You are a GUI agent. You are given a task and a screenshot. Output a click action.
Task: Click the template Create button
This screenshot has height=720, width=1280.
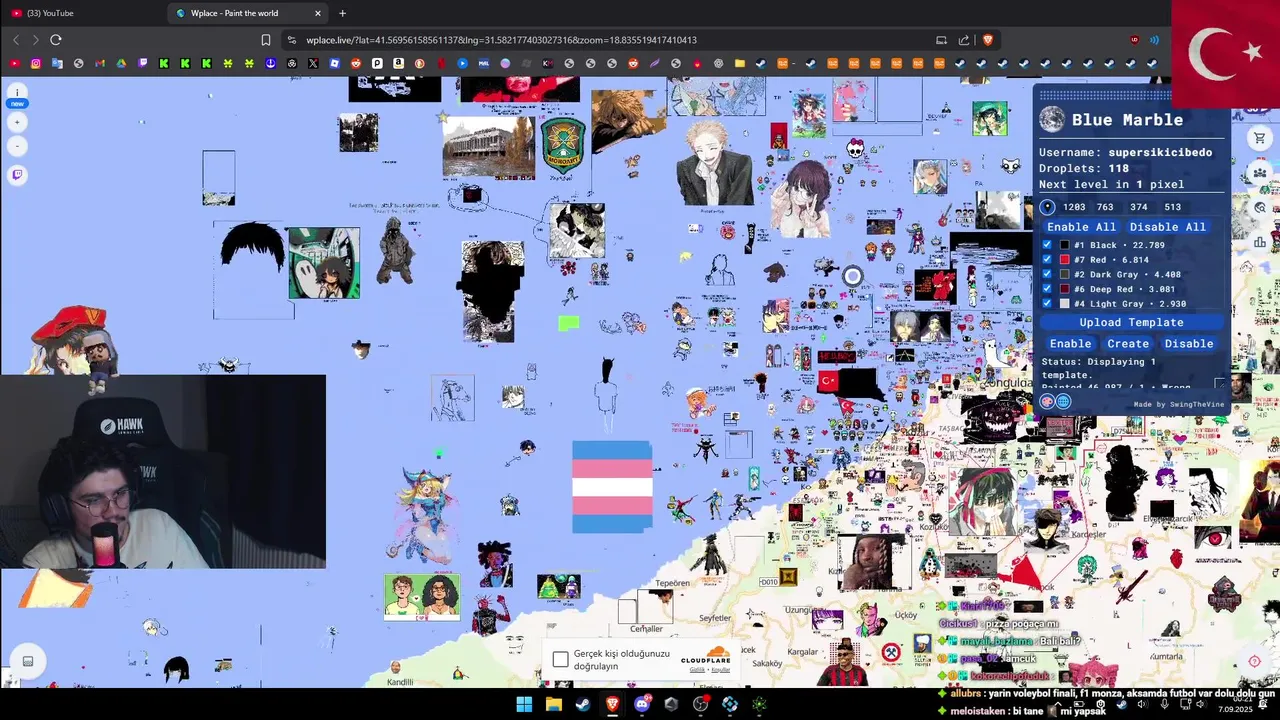(1128, 343)
